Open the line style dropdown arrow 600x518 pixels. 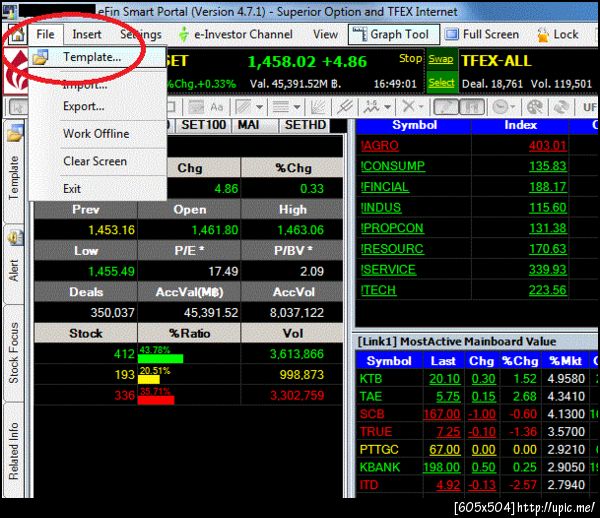(259, 108)
